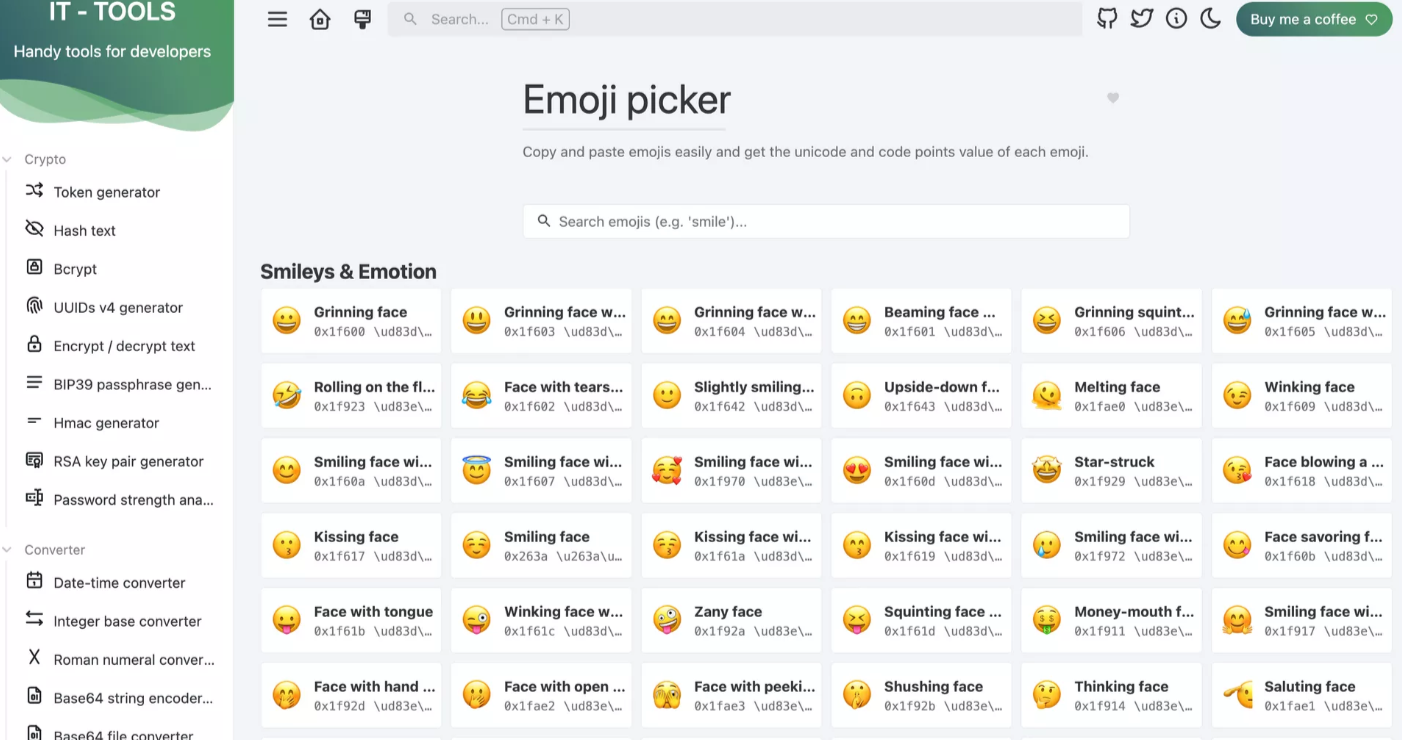This screenshot has width=1402, height=740.
Task: Favorite the Emoji picker with the heart
Action: [1112, 98]
